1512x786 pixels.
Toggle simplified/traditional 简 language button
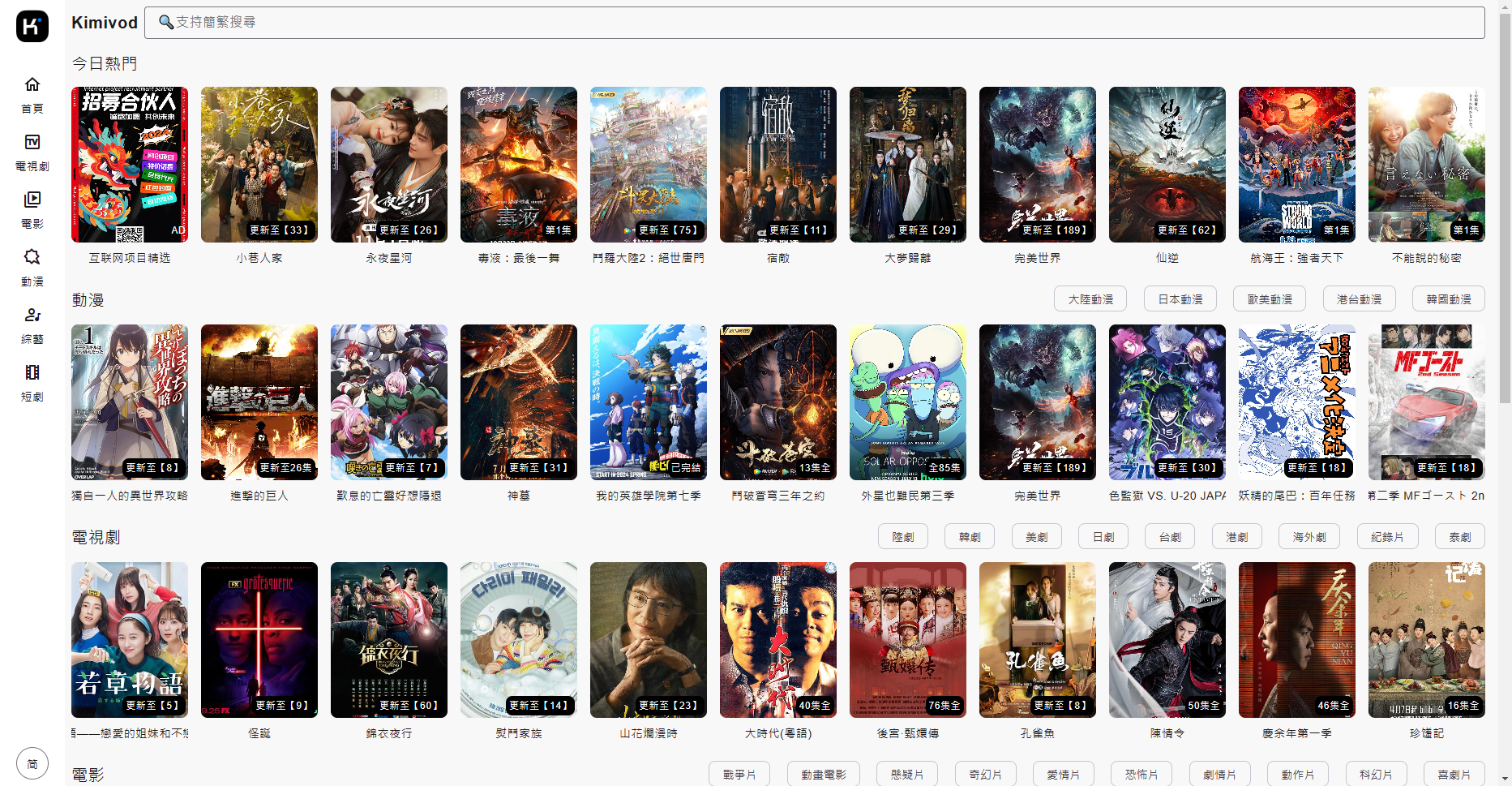click(32, 763)
